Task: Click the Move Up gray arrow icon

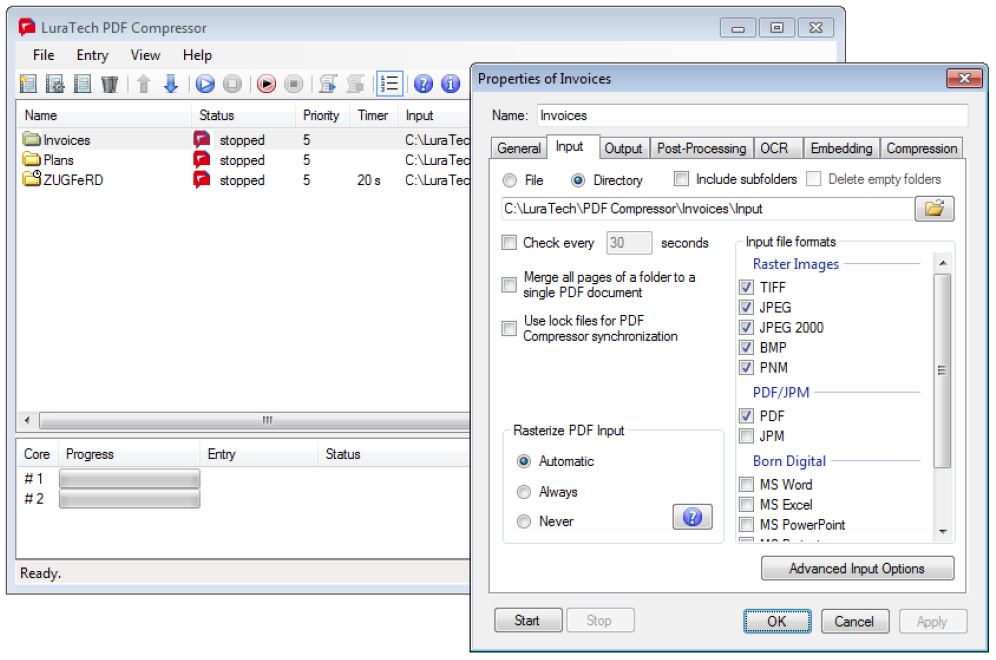Action: (144, 84)
